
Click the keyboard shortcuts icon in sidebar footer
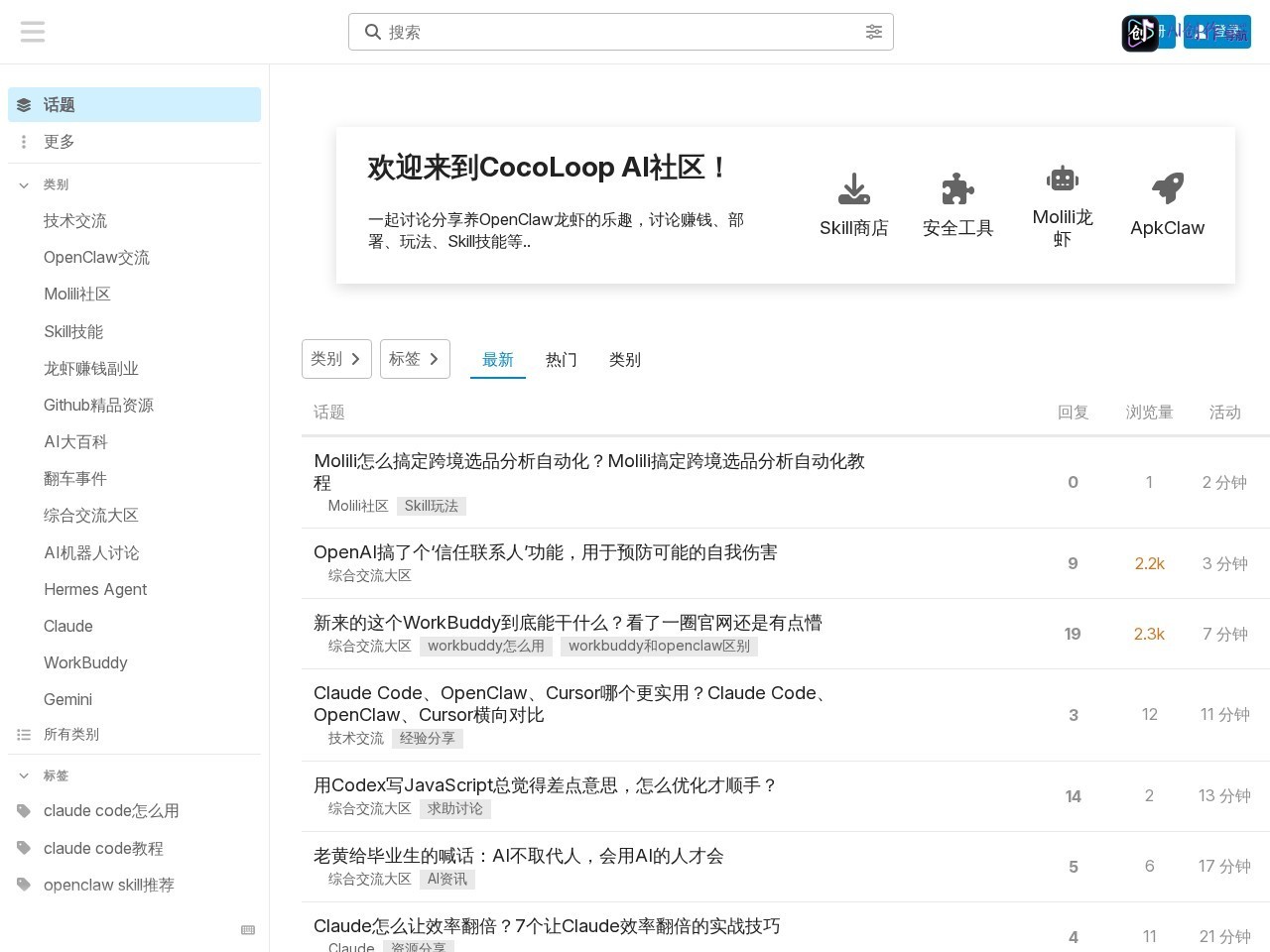pos(248,930)
